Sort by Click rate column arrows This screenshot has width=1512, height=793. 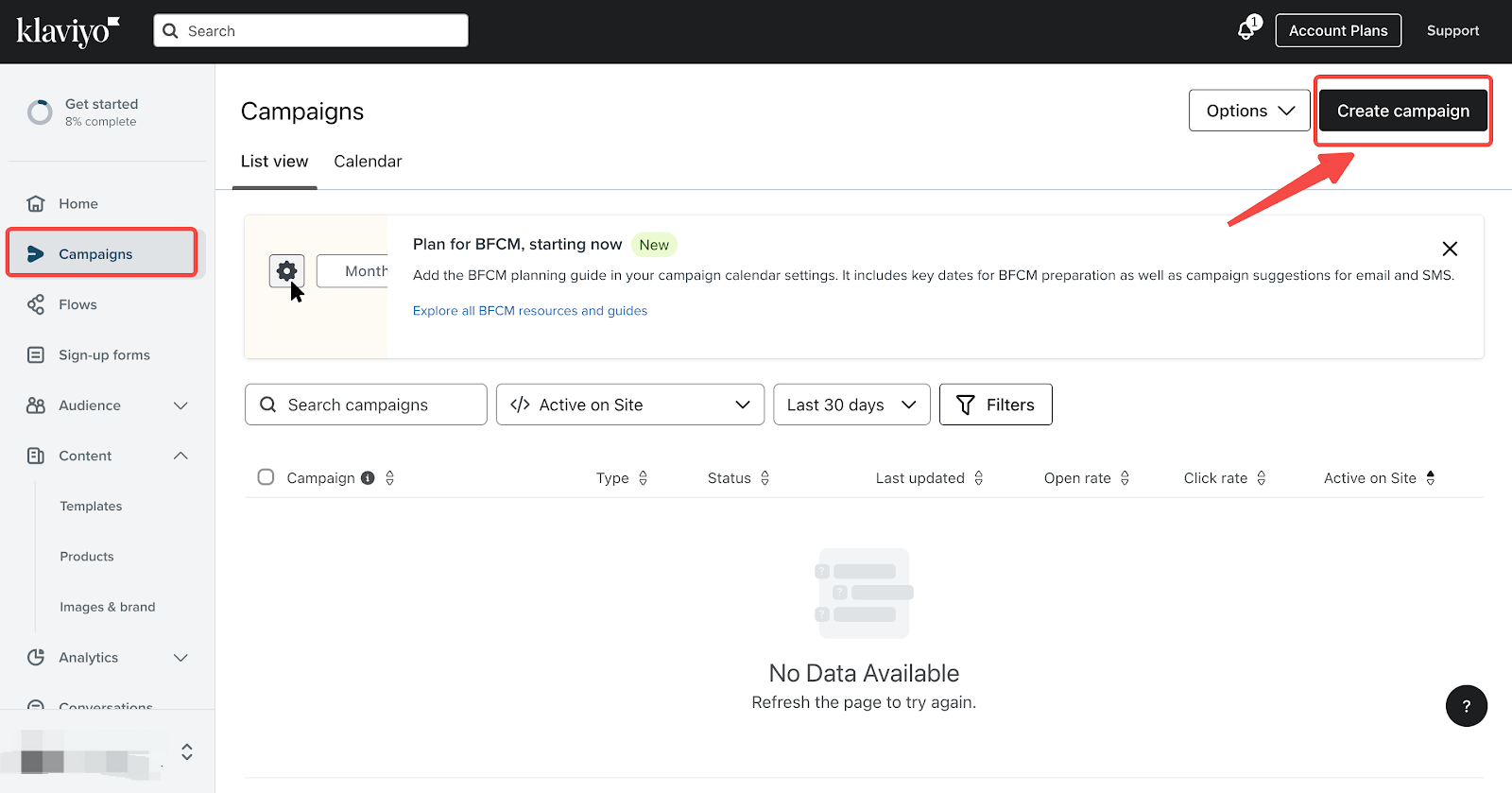(1261, 478)
